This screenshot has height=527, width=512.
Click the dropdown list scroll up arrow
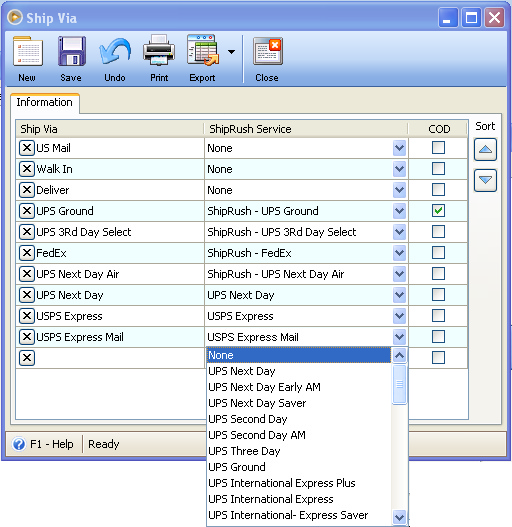tap(399, 355)
